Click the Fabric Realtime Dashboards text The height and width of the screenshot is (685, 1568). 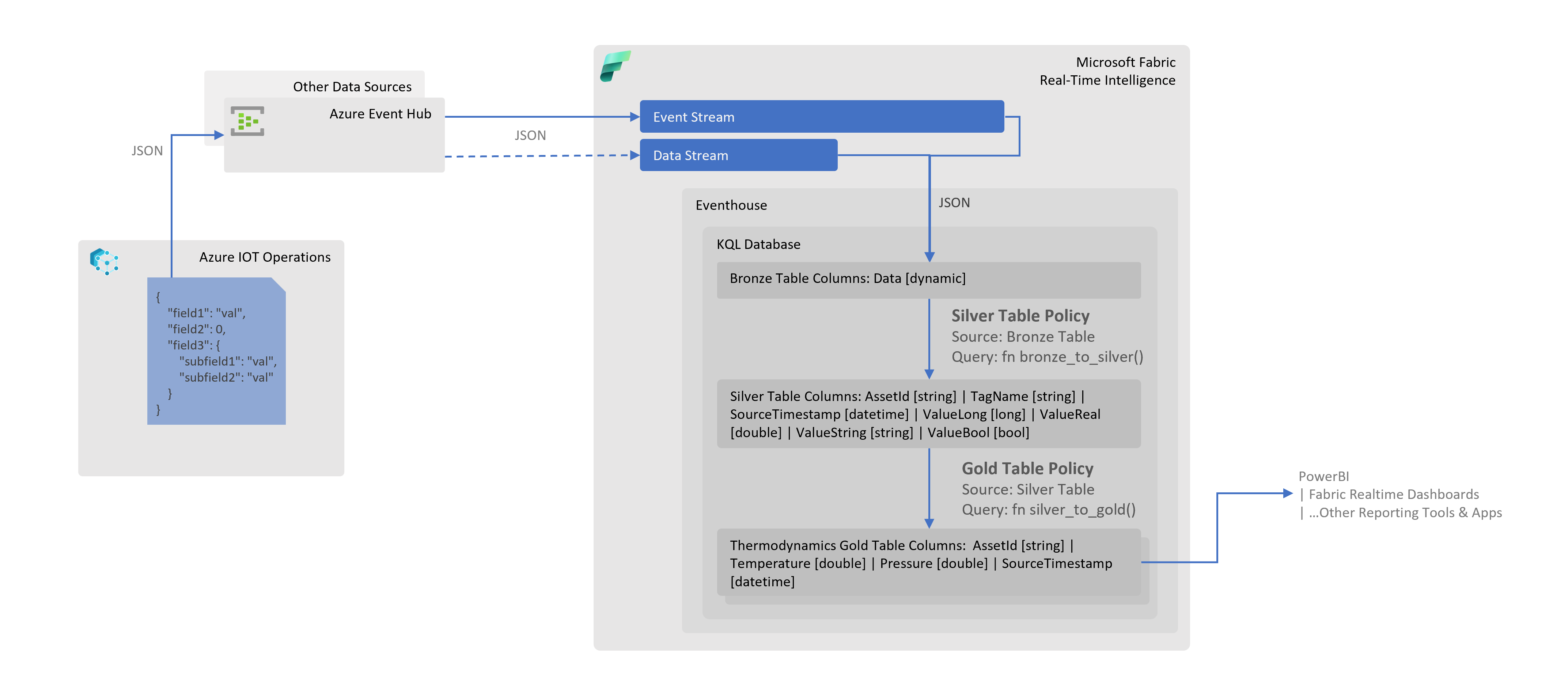tap(1393, 495)
